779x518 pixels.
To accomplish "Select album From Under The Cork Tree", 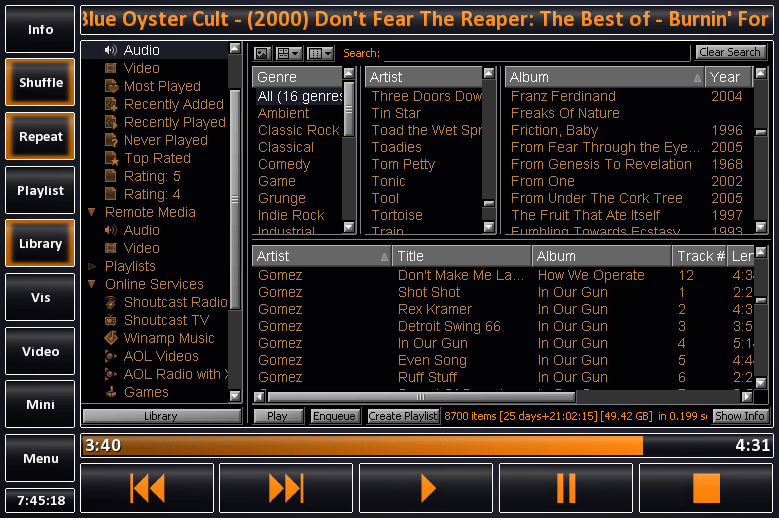I will point(597,198).
